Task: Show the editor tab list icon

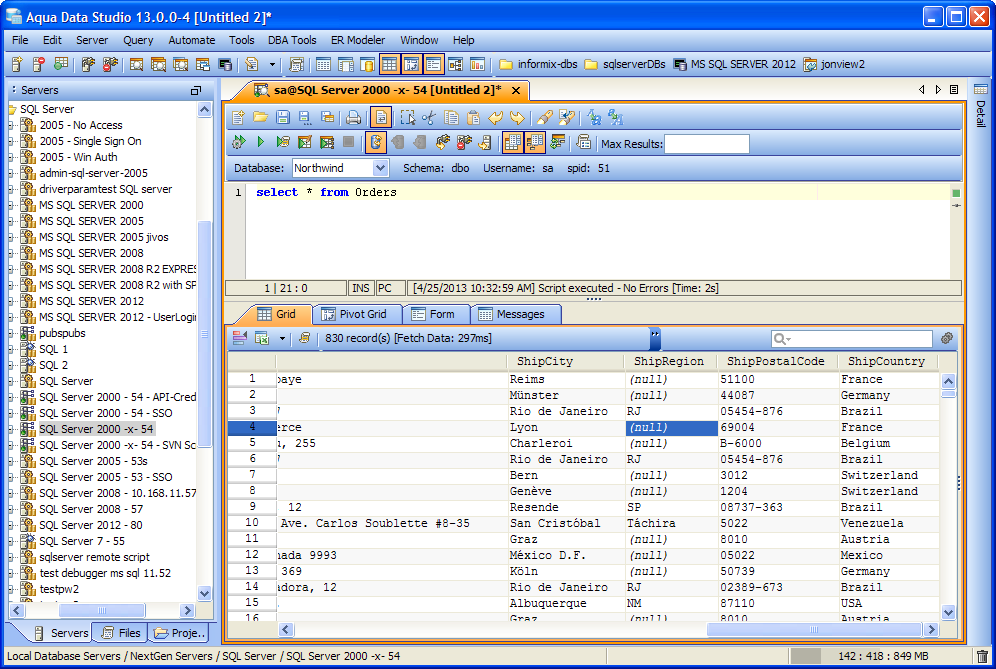Action: (x=954, y=90)
